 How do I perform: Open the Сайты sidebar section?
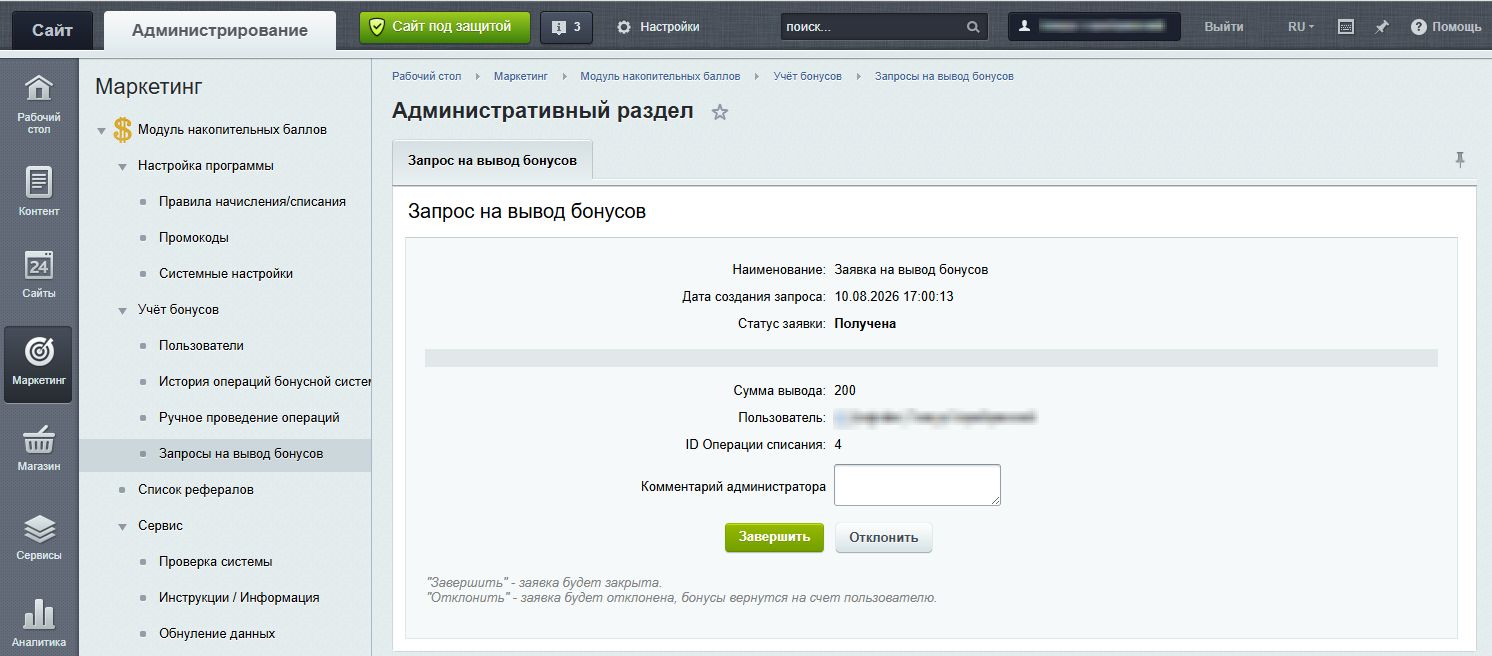pos(38,273)
